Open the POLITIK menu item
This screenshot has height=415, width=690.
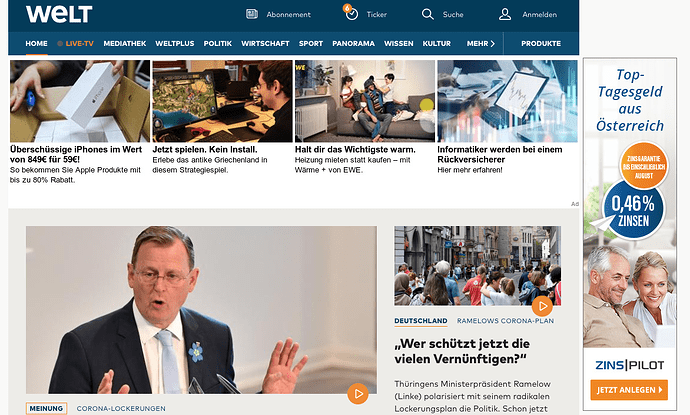click(217, 44)
